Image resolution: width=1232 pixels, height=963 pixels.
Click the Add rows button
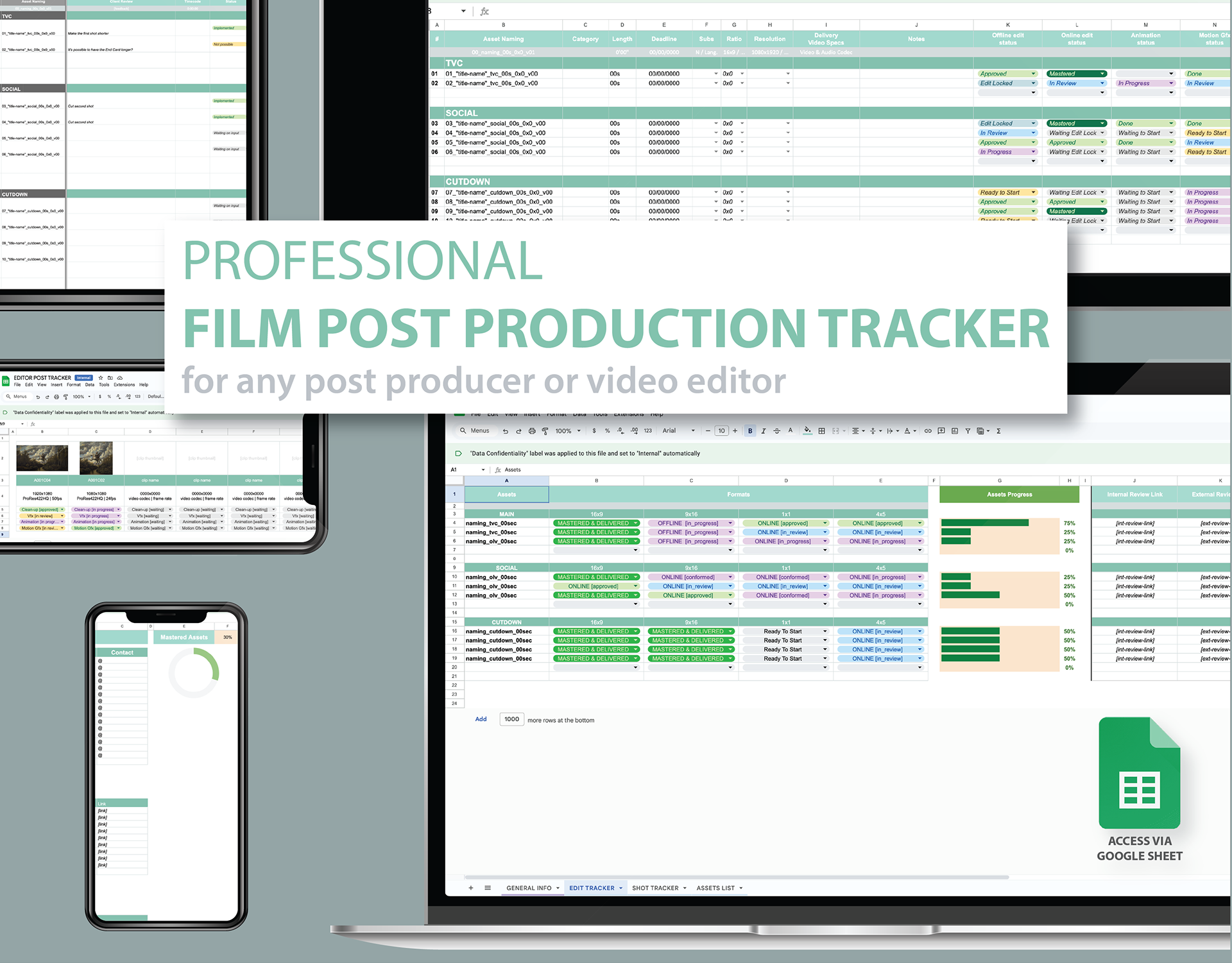[x=481, y=719]
